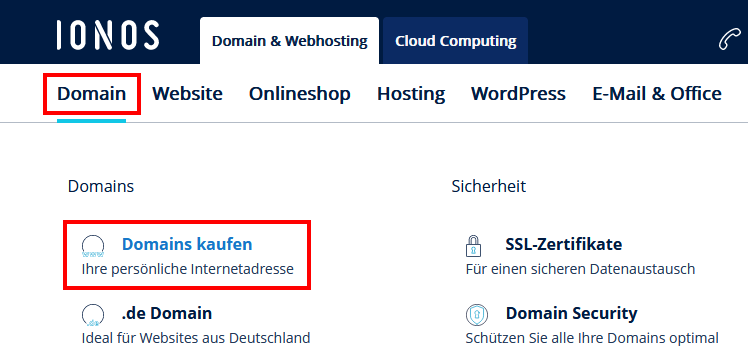
Task: Click the text "Für einen sicheren Datenaustausch"
Action: [580, 269]
